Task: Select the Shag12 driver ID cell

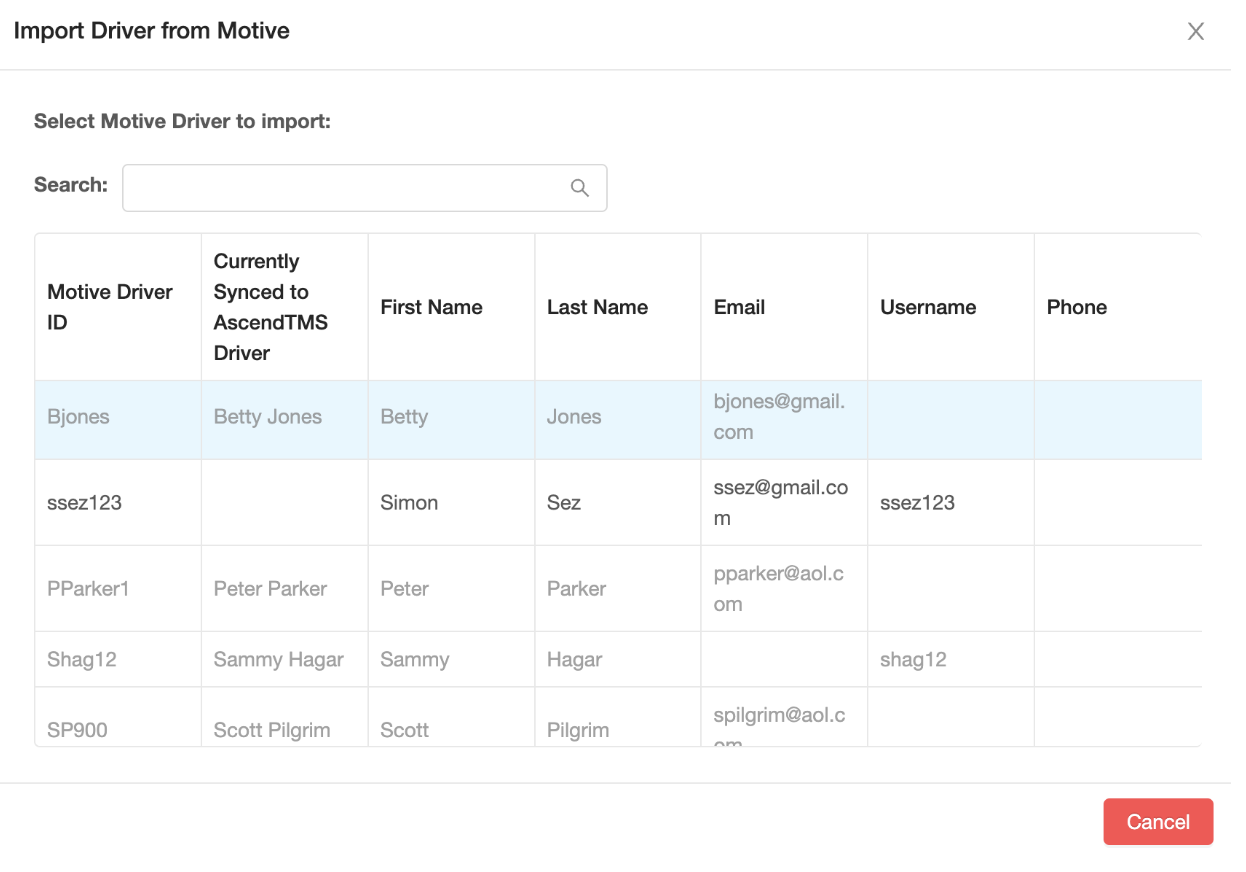Action: coord(118,660)
